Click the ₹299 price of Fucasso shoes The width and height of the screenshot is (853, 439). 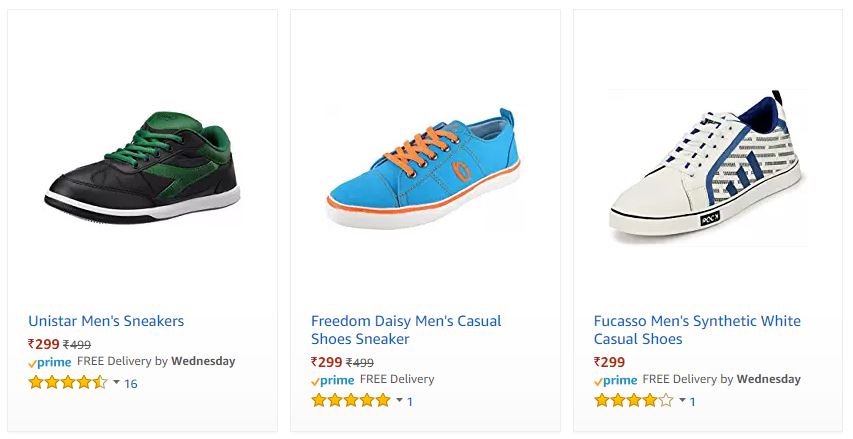click(609, 362)
